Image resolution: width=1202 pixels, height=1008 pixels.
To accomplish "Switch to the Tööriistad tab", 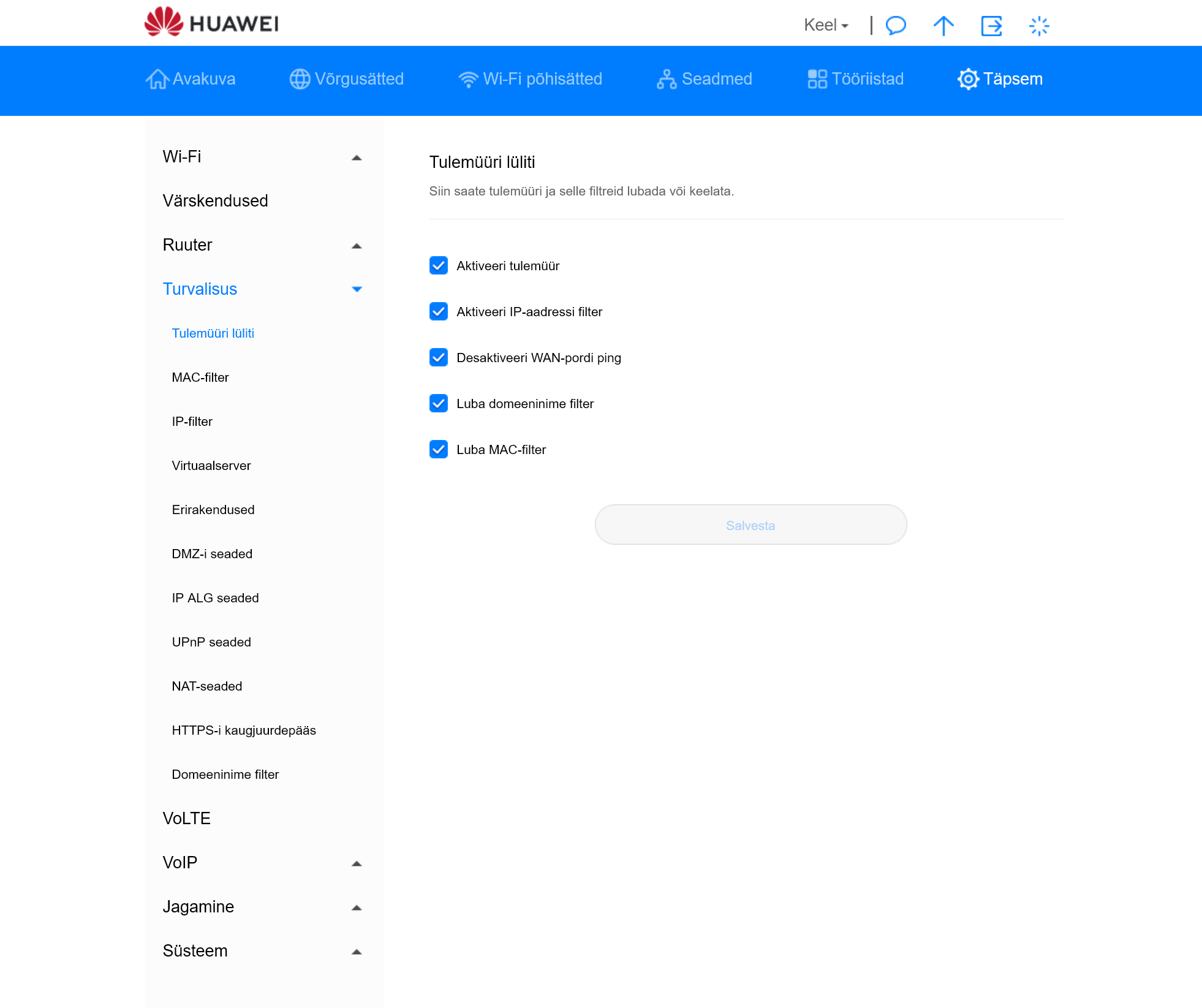I will (x=855, y=79).
